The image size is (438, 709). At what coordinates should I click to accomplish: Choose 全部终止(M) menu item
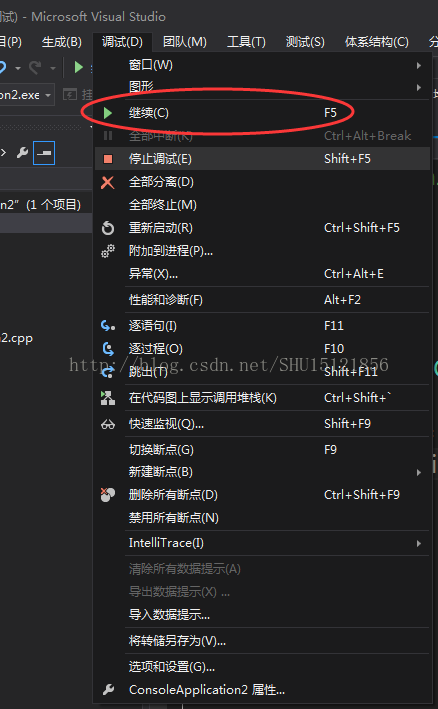point(261,205)
